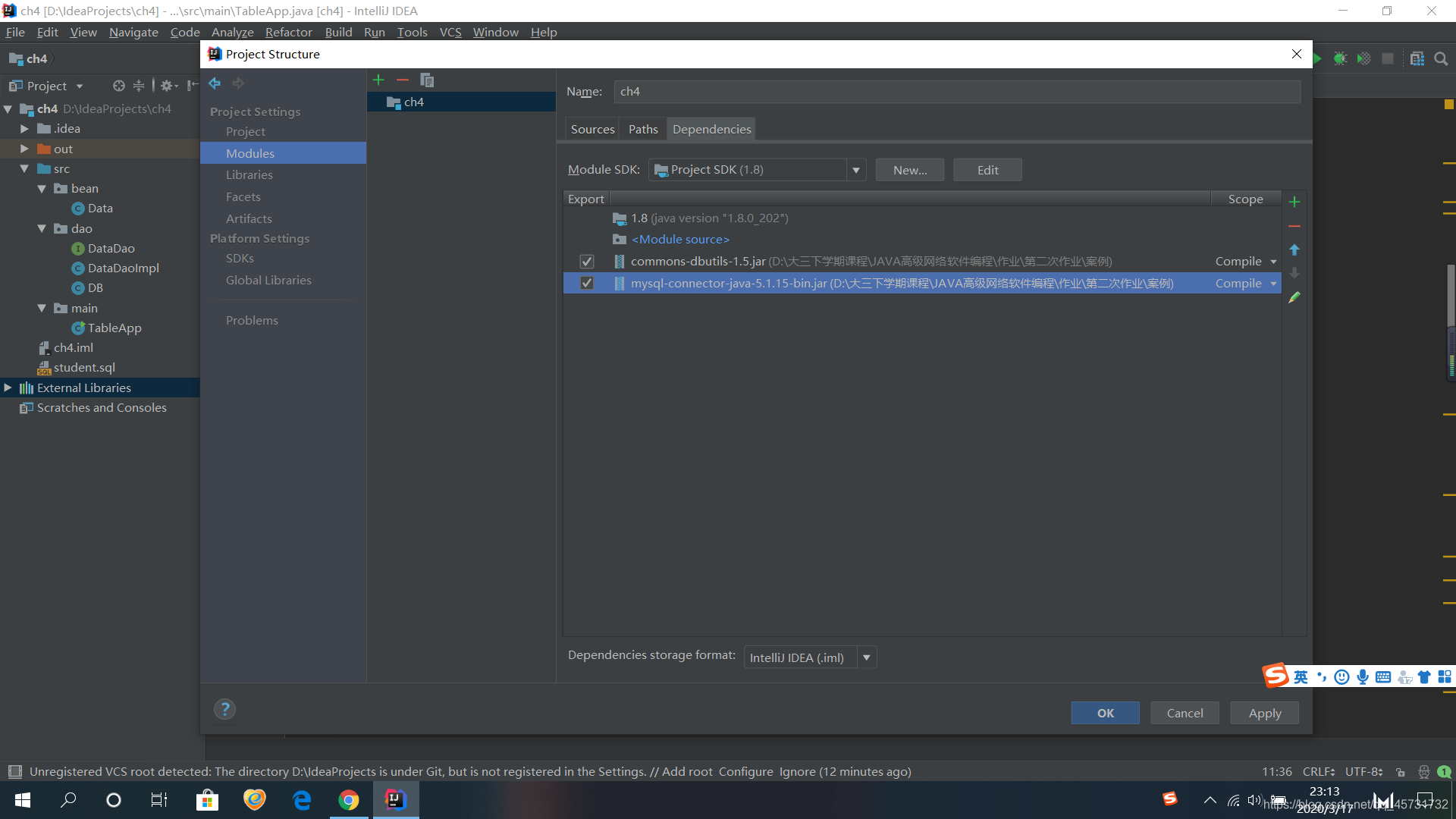
Task: Open the VCS menu
Action: coord(450,32)
